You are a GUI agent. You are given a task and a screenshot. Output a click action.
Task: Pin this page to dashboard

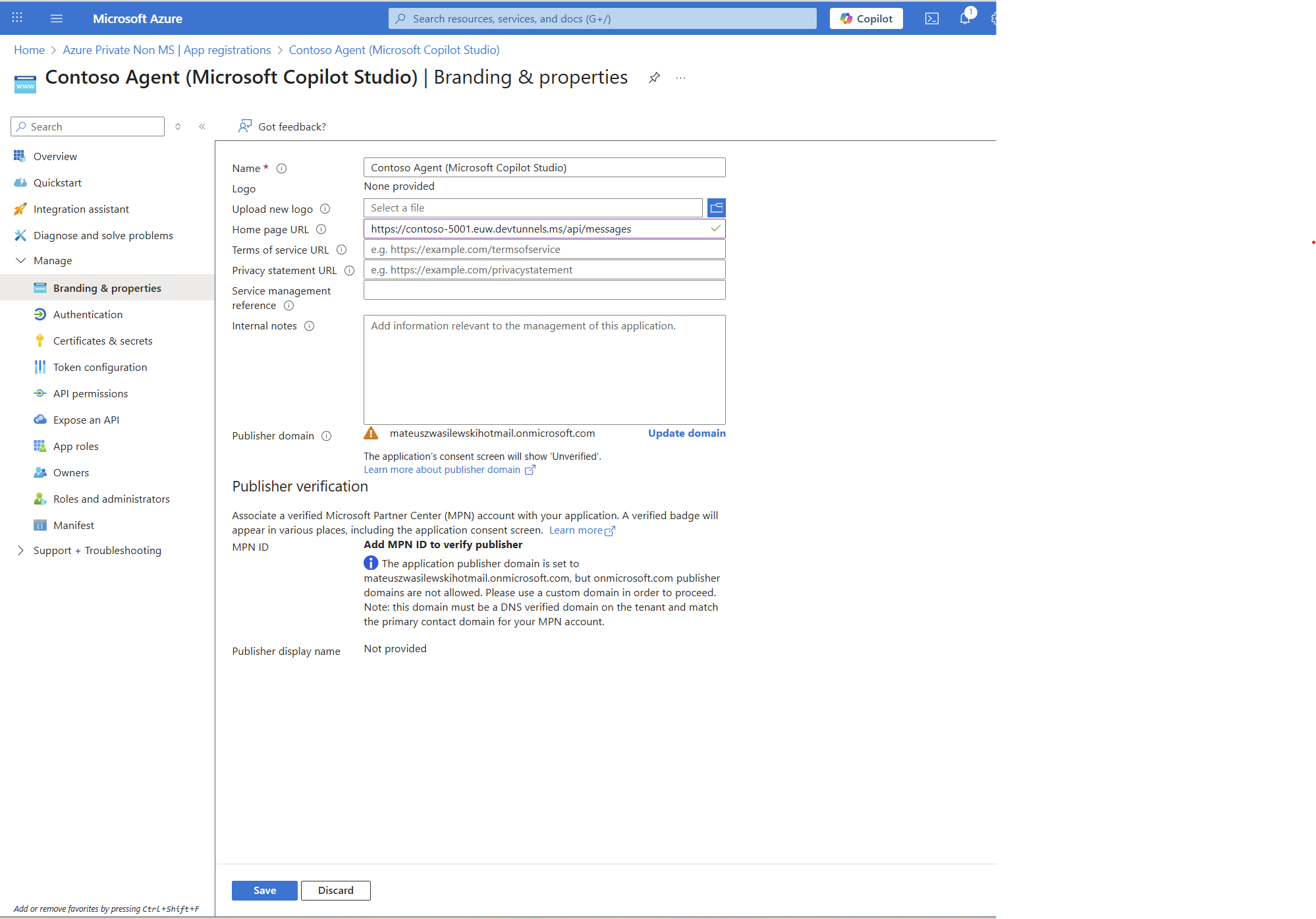pos(654,77)
